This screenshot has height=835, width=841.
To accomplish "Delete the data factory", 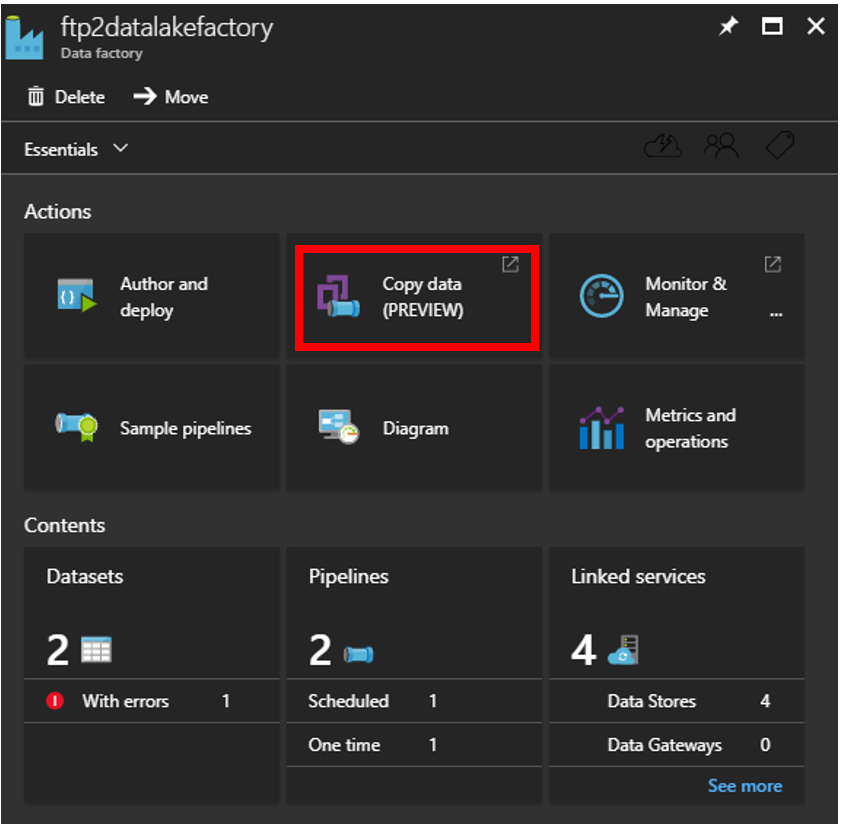I will [66, 97].
